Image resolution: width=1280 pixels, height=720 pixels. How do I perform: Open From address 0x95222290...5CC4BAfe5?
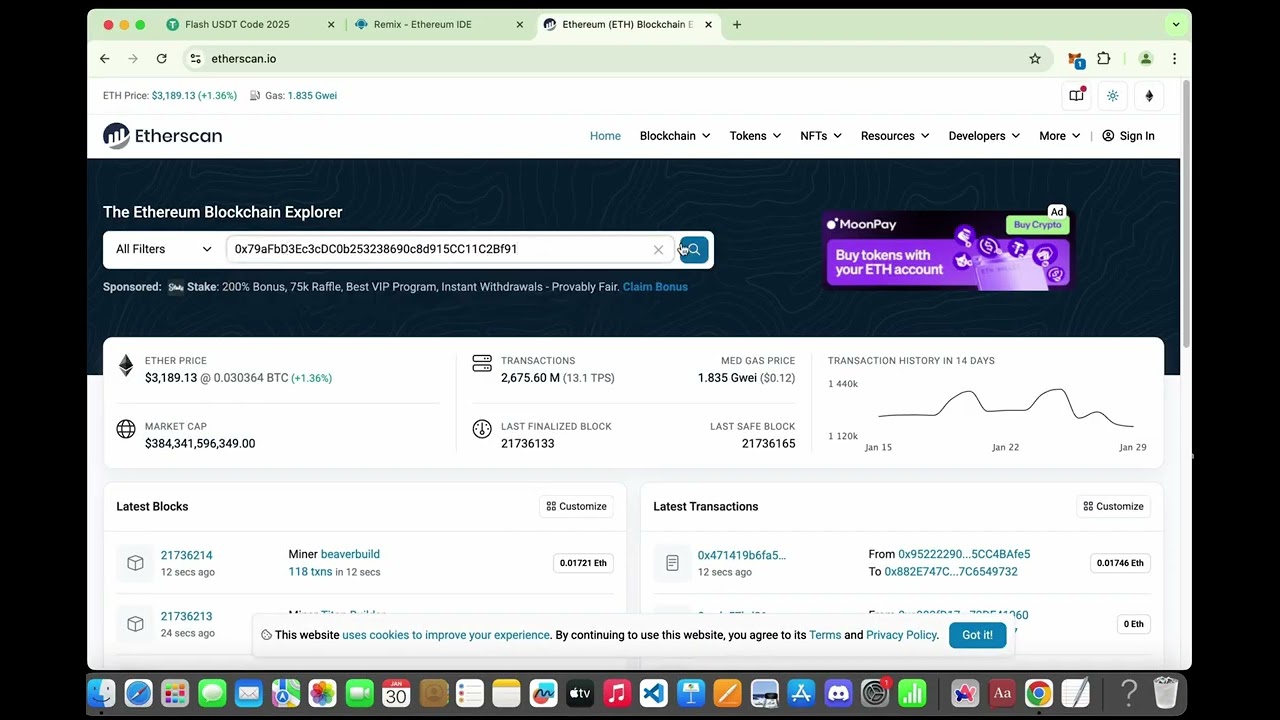[x=964, y=554]
